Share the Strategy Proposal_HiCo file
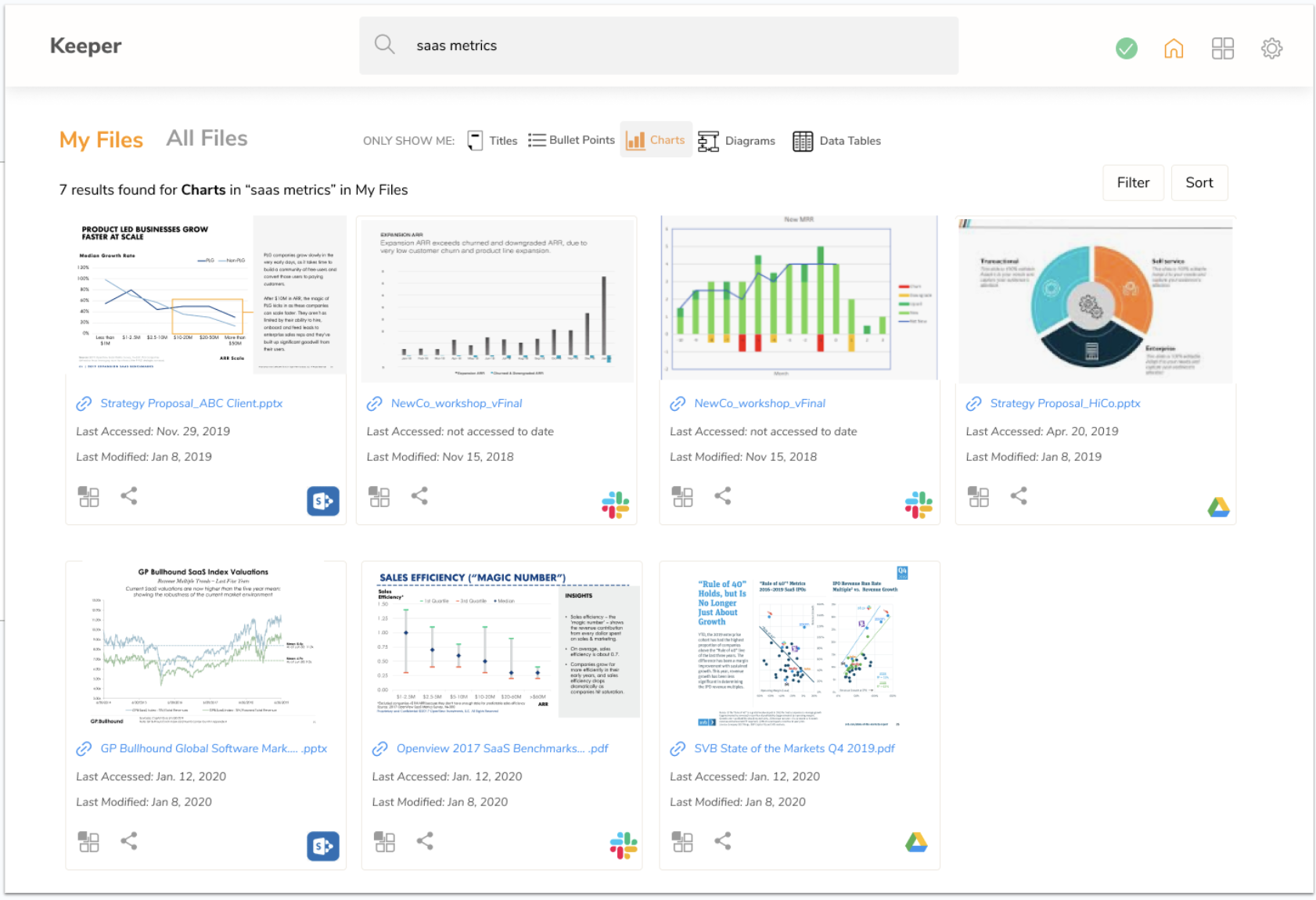Viewport: 1316px width, 900px height. pyautogui.click(x=1019, y=495)
